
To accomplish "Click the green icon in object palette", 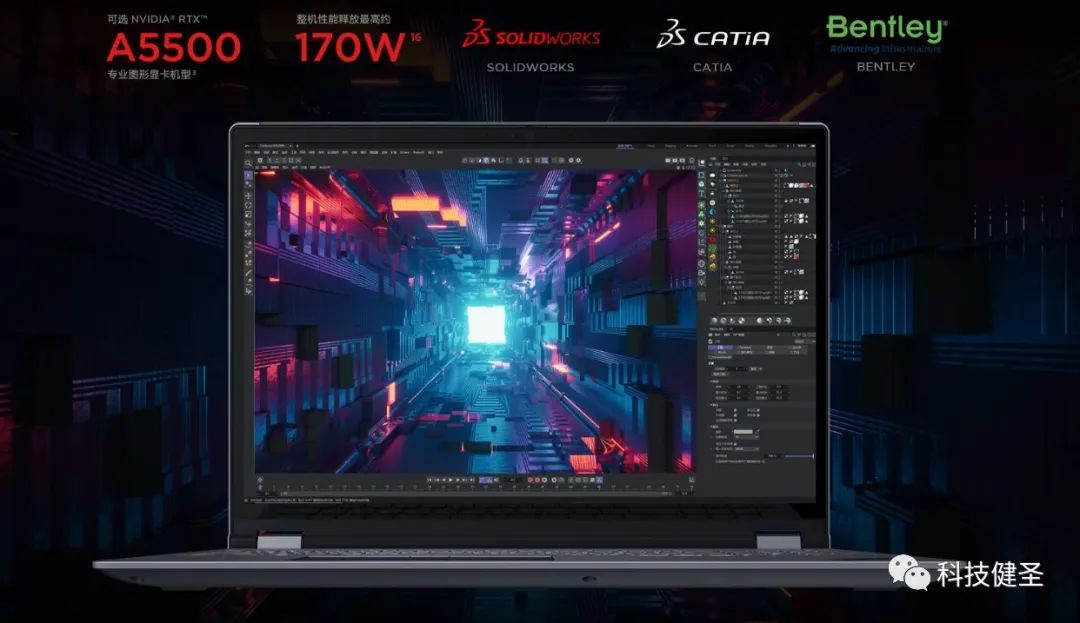I will tap(712, 248).
